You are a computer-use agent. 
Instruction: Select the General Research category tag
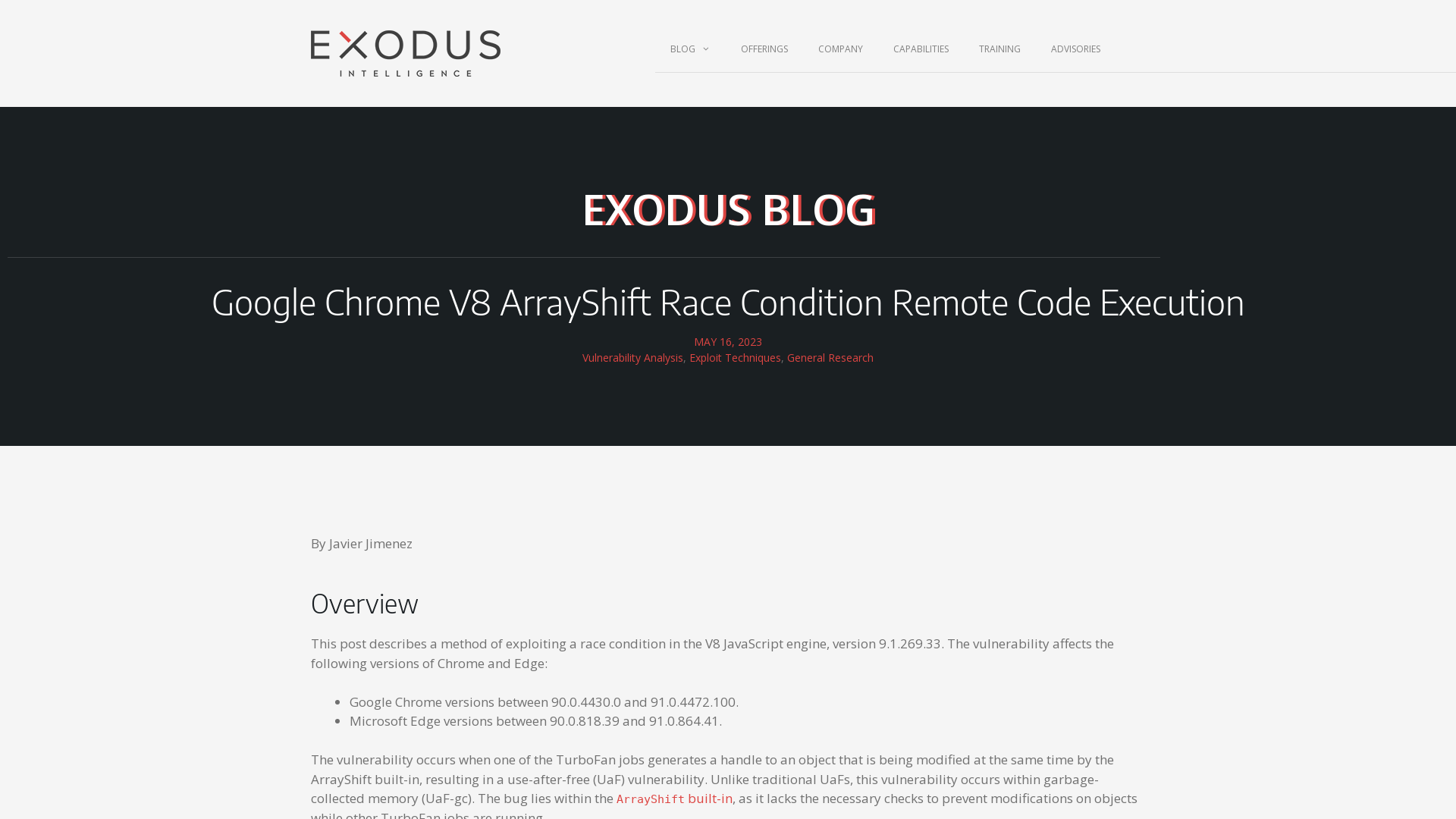(830, 357)
